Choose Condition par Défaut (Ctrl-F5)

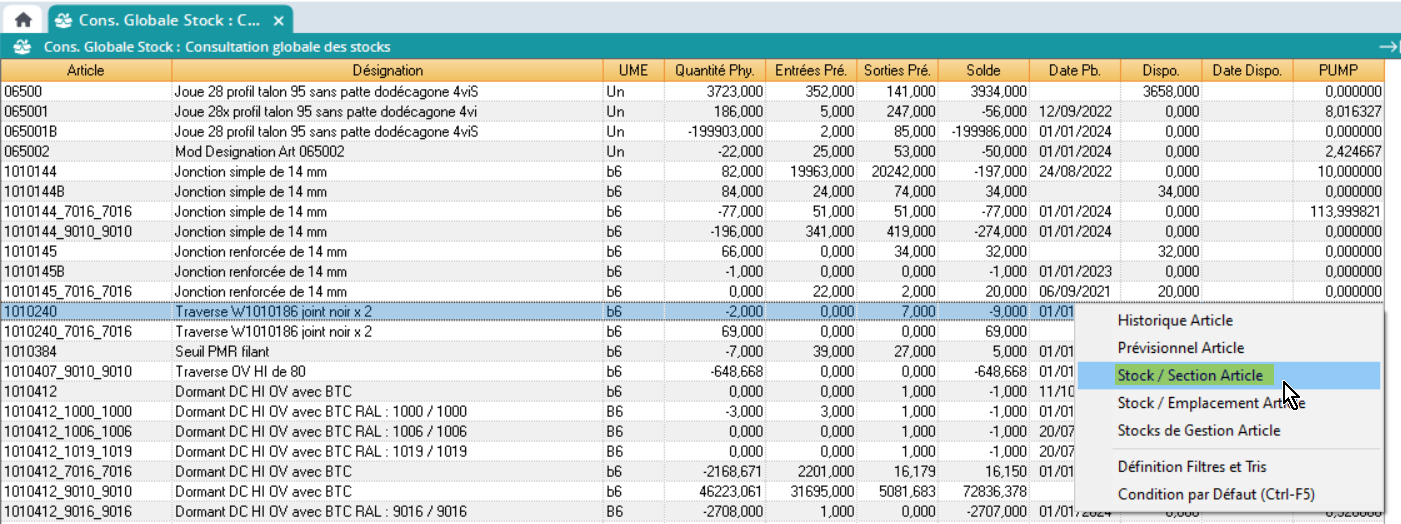tap(1215, 494)
